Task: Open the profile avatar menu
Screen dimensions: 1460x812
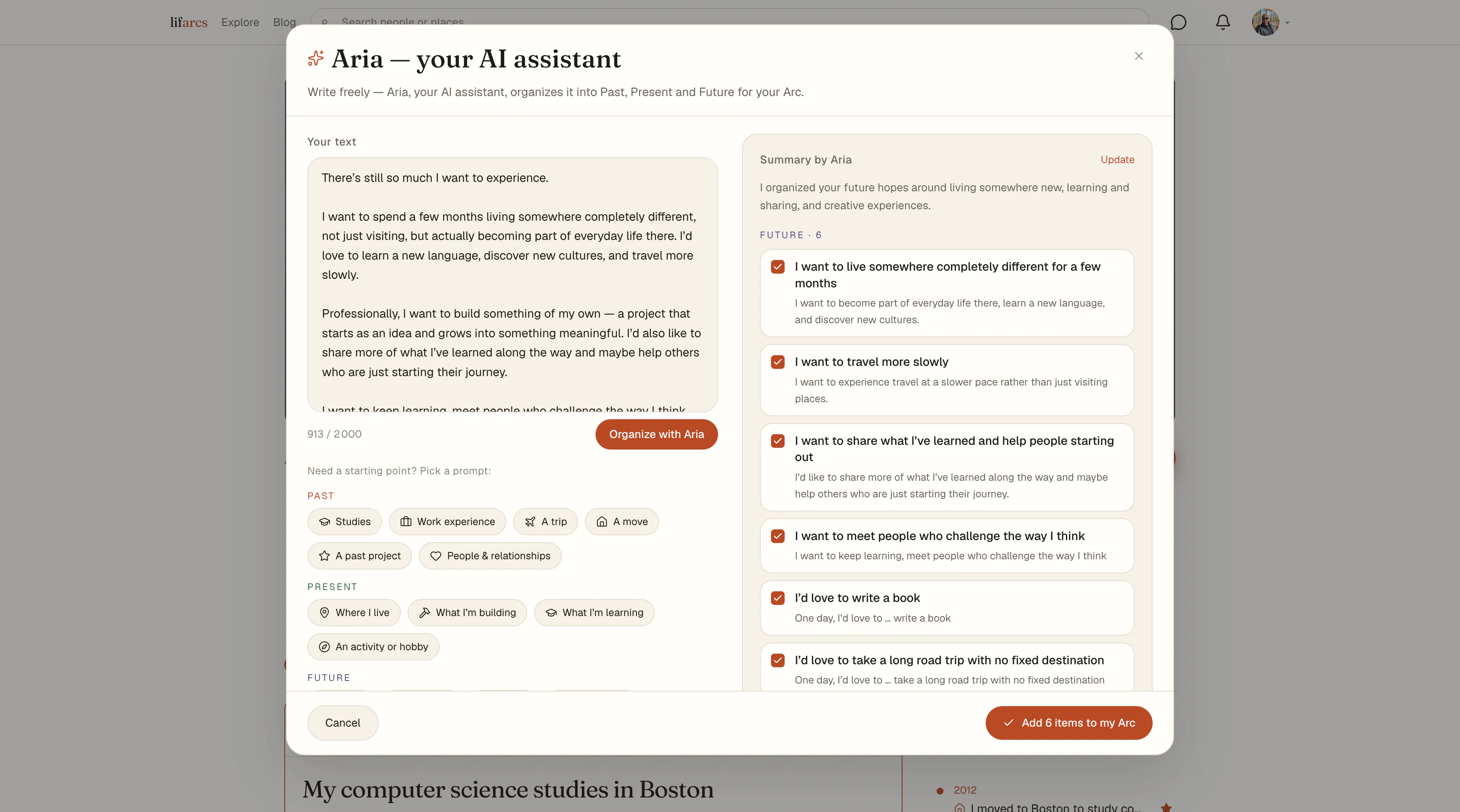Action: tap(1265, 22)
